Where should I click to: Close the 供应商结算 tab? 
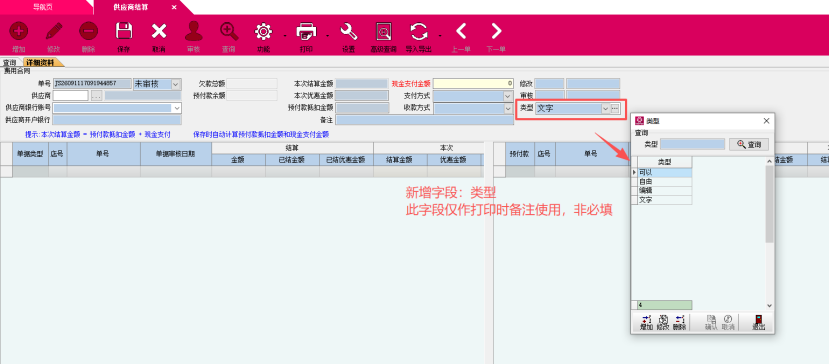pyautogui.click(x=174, y=7)
